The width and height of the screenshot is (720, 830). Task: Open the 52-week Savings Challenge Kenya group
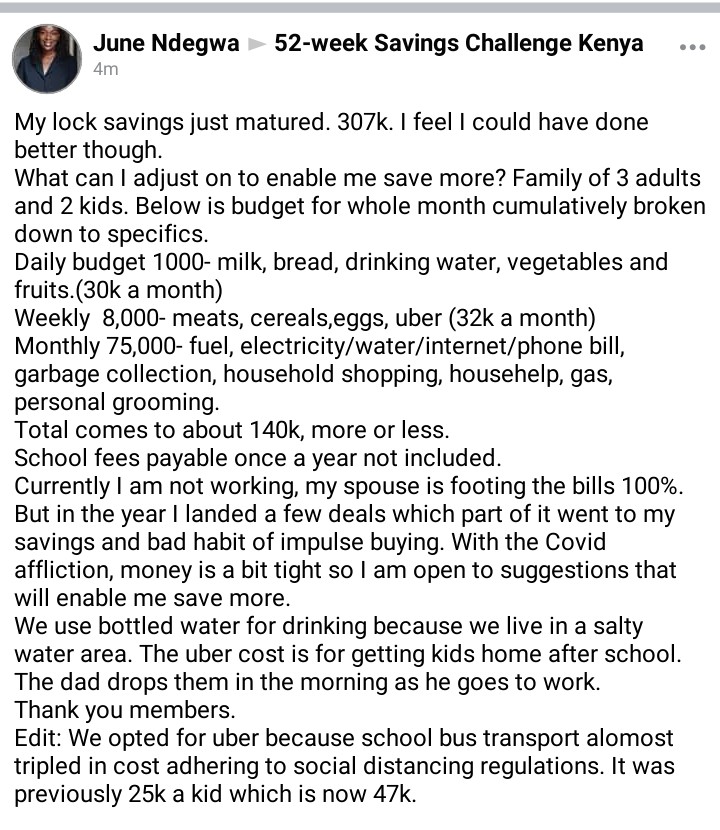click(x=458, y=43)
